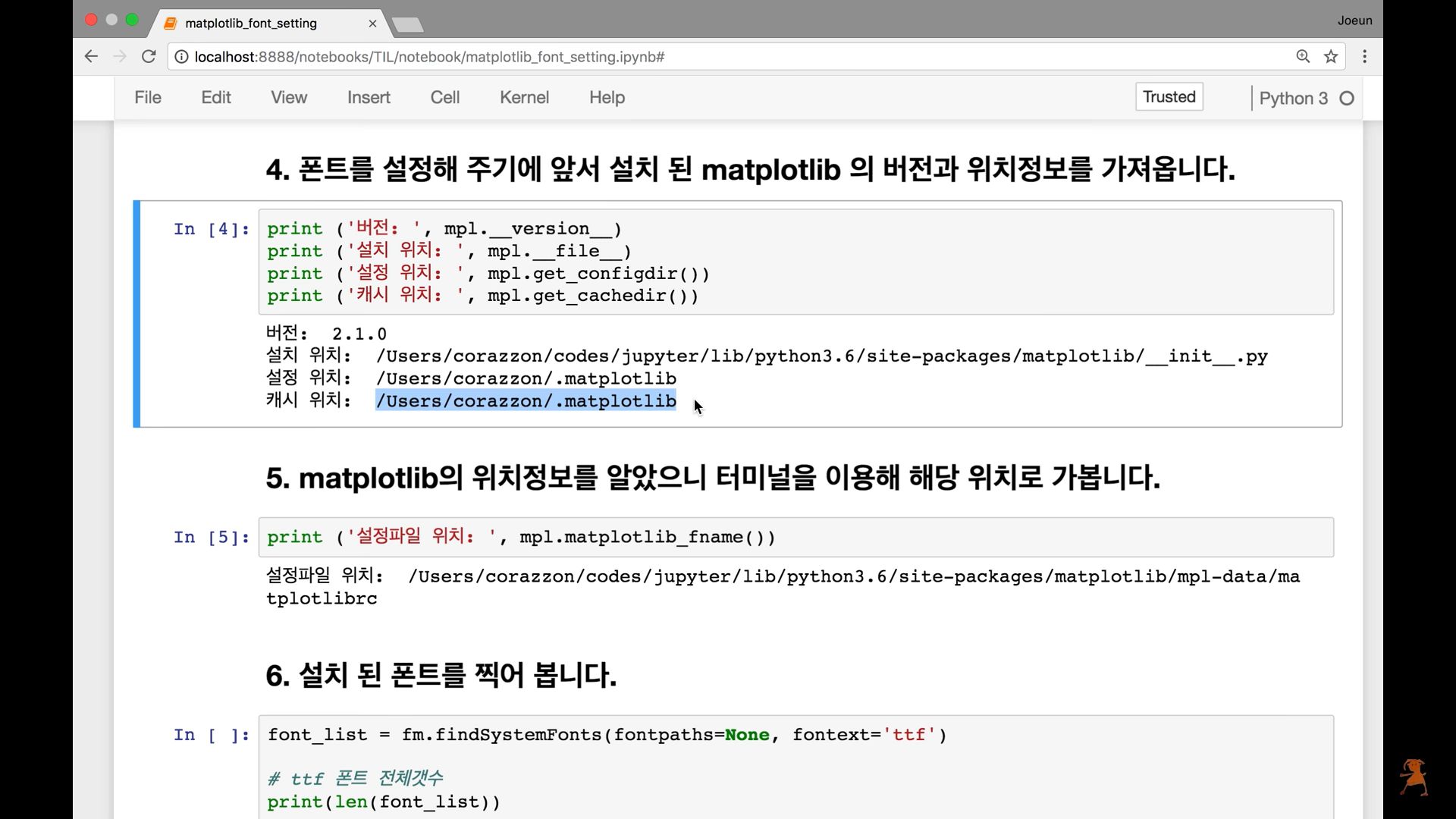Click the section 6 heading text
1456x819 pixels.
point(441,675)
